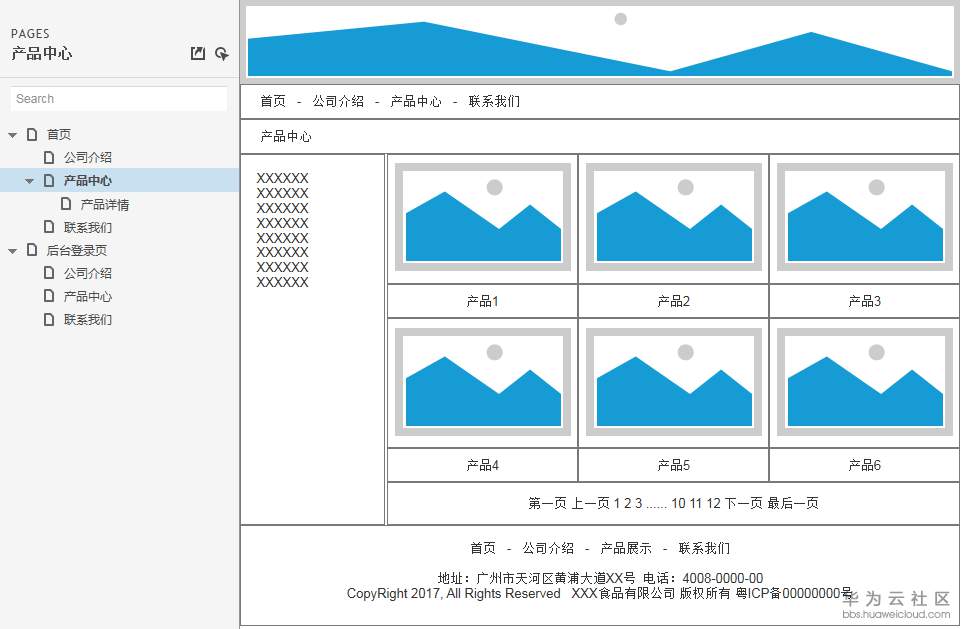Click the 产品6 image thumbnail
This screenshot has height=629, width=964.
click(x=864, y=382)
